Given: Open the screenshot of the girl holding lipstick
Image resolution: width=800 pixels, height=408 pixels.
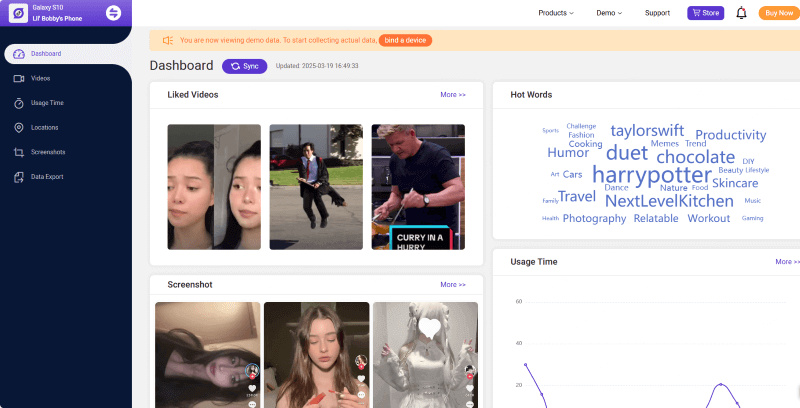Looking at the screenshot, I should [316, 355].
